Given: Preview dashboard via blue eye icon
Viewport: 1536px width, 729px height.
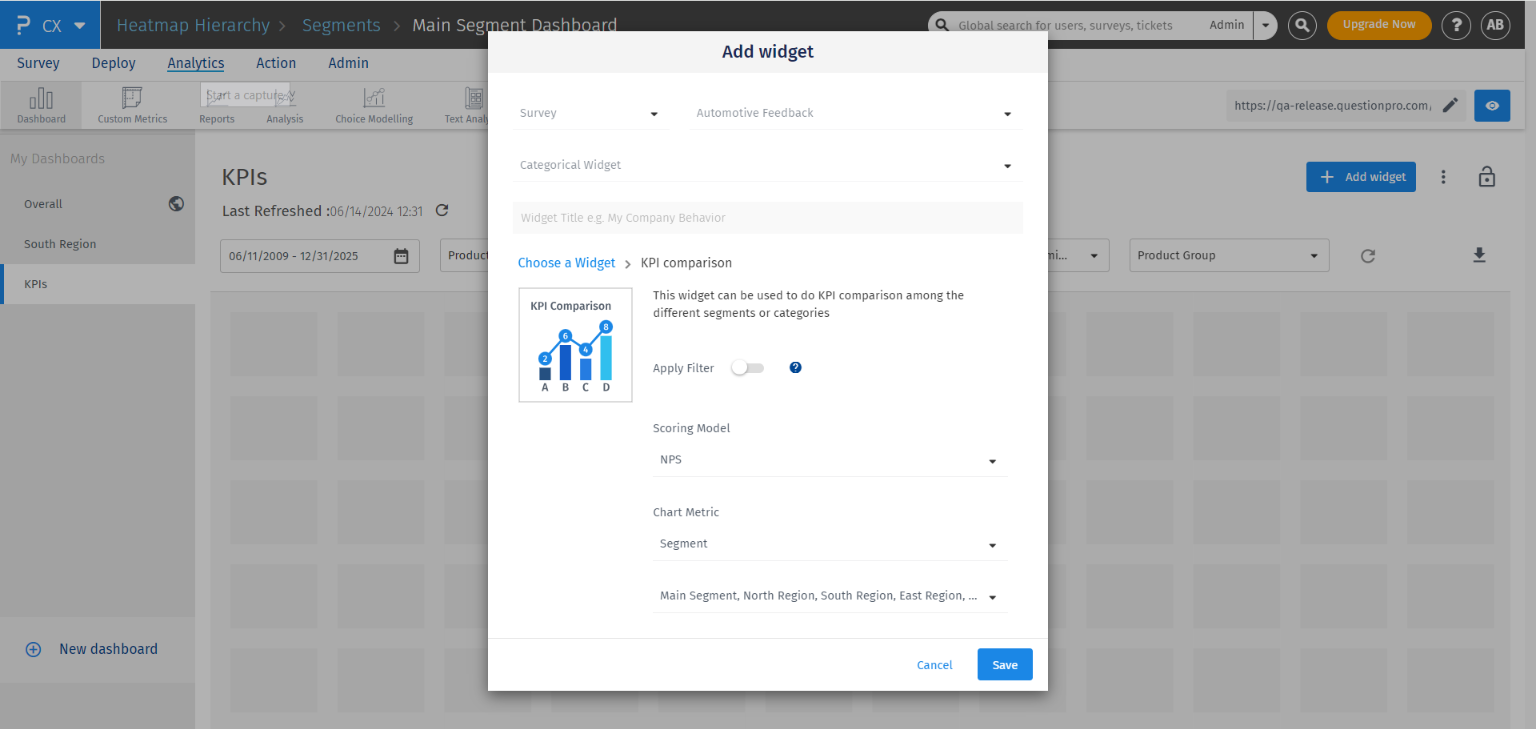Looking at the screenshot, I should click(1491, 105).
